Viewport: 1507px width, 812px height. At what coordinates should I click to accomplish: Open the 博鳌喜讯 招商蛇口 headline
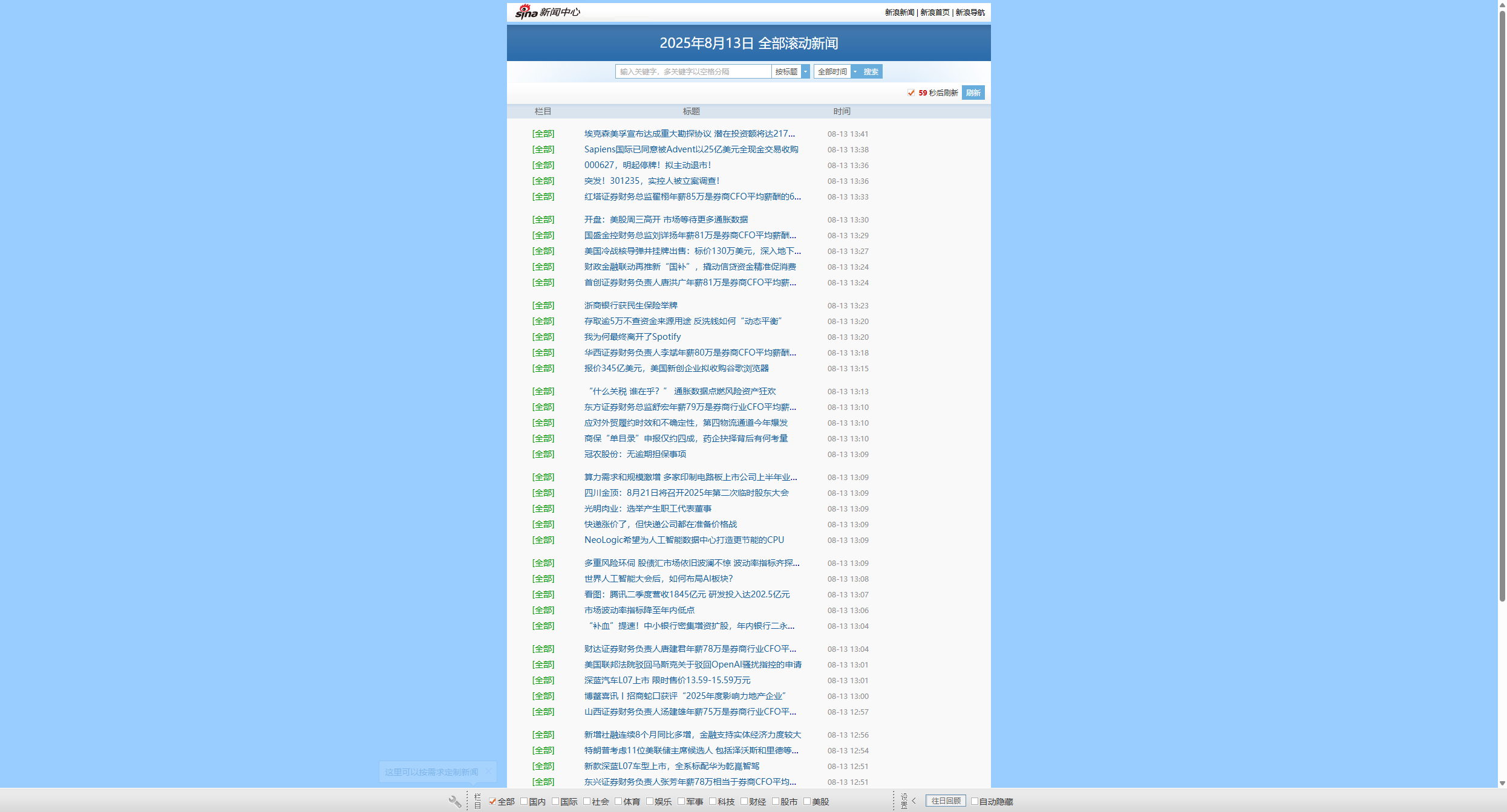(685, 696)
